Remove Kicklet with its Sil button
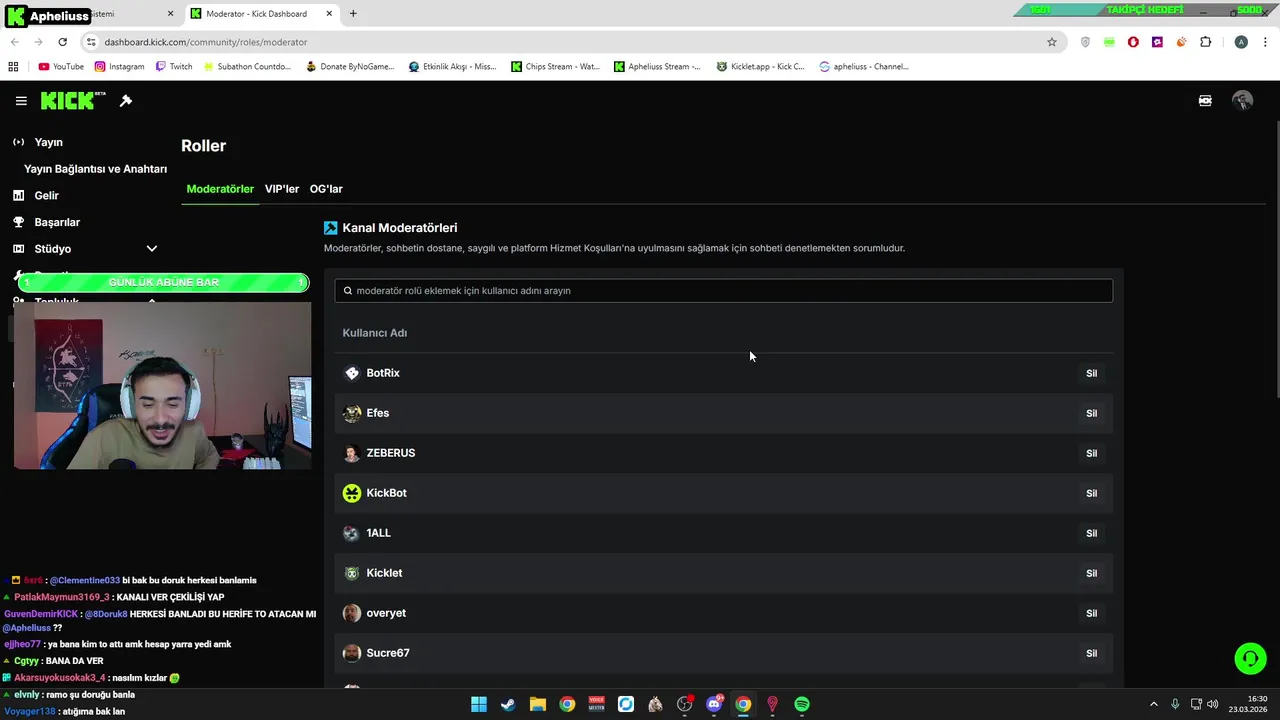The width and height of the screenshot is (1280, 720). click(1091, 573)
